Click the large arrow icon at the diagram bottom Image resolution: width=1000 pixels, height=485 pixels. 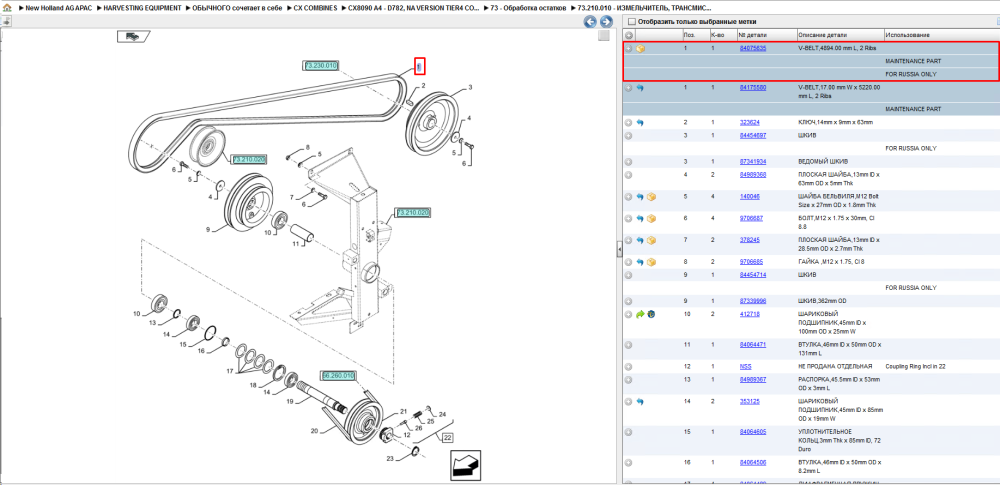[466, 465]
